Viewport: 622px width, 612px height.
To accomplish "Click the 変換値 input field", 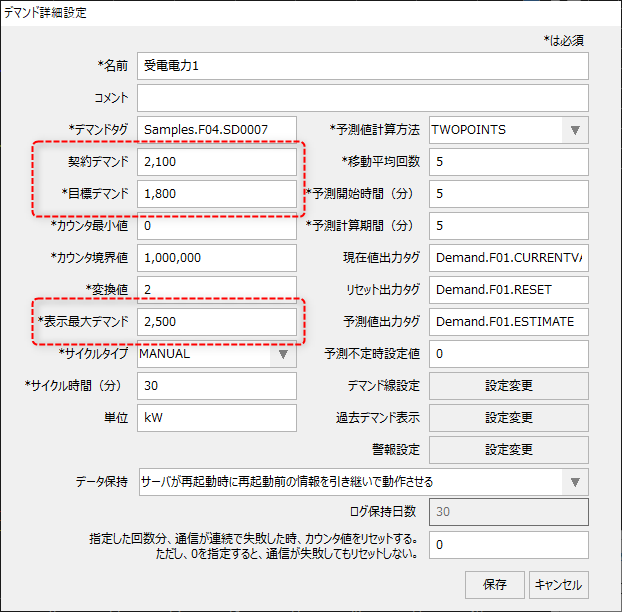I will click(x=217, y=290).
